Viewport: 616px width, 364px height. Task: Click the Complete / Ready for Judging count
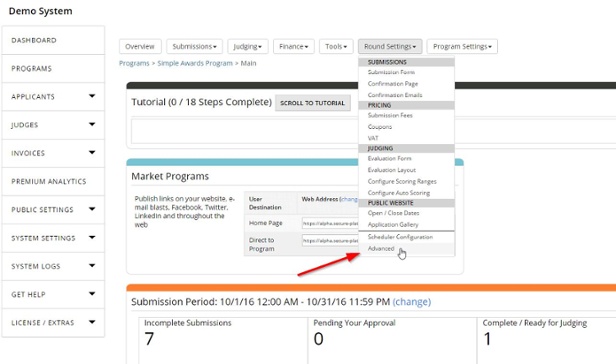(487, 338)
